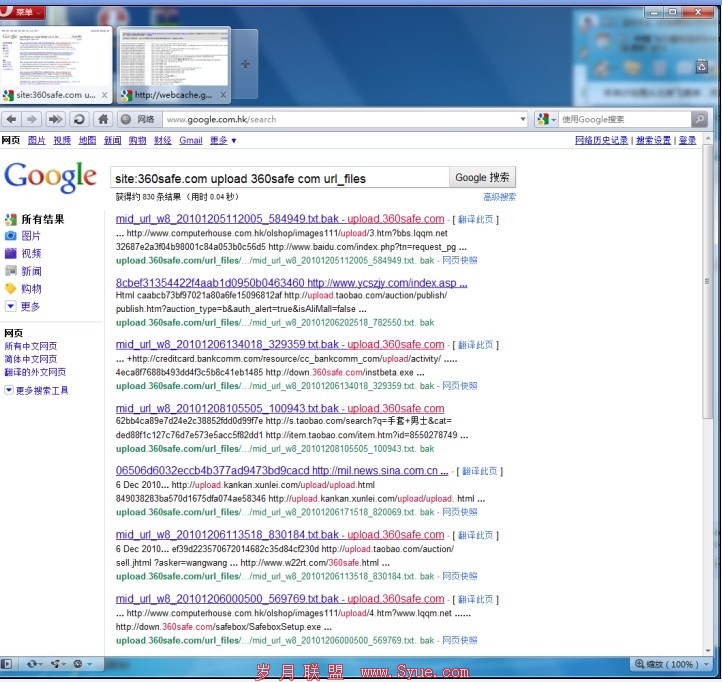722x682 pixels.
Task: Click 翻译此页 for the 329359 result
Action: click(476, 345)
